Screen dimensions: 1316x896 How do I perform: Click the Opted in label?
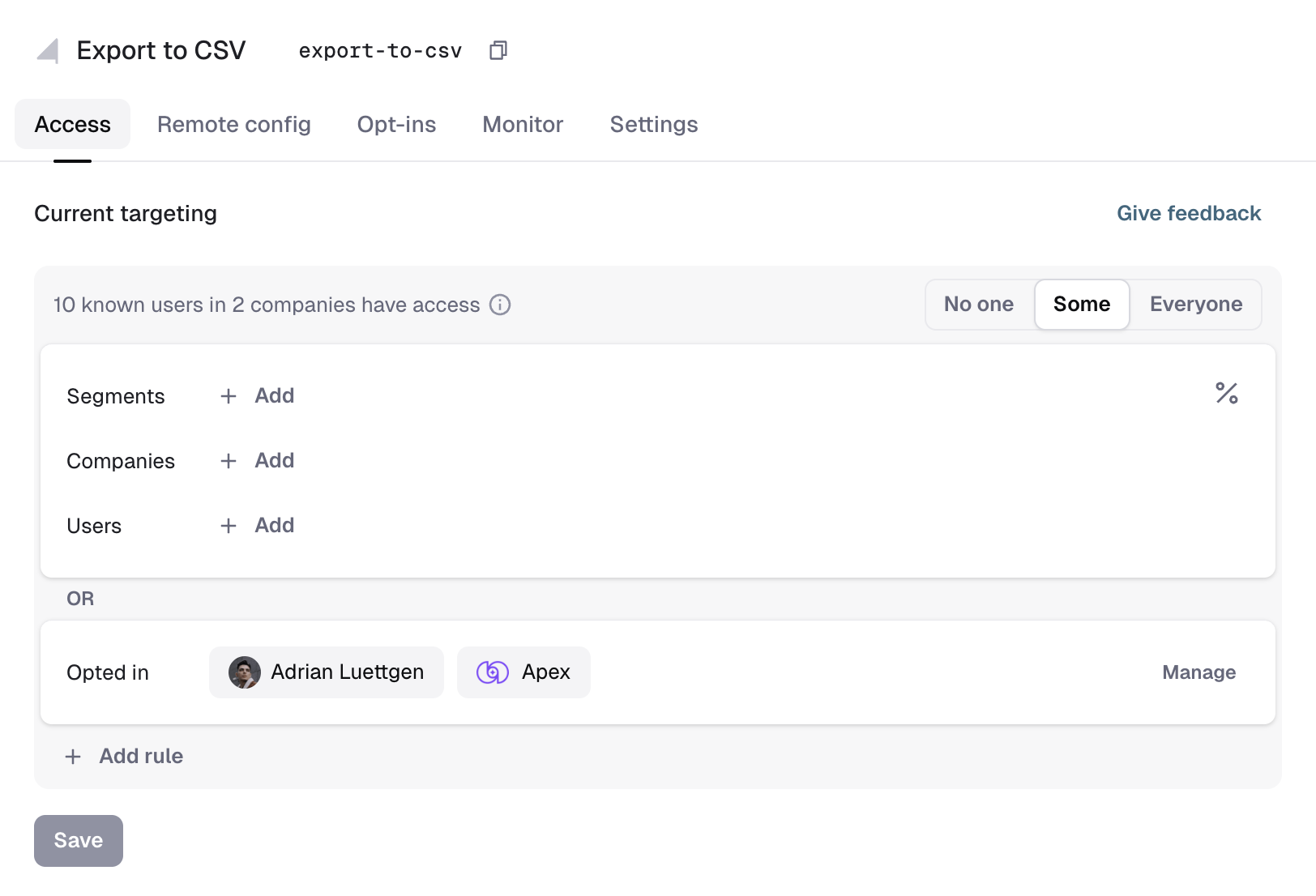[x=108, y=672]
